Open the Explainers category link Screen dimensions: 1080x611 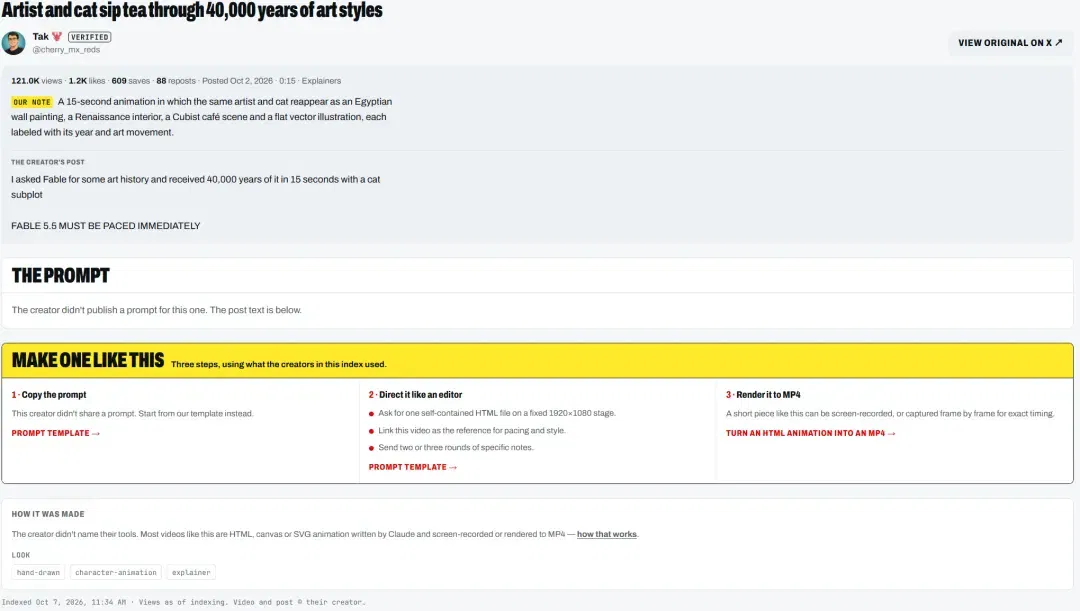point(321,81)
